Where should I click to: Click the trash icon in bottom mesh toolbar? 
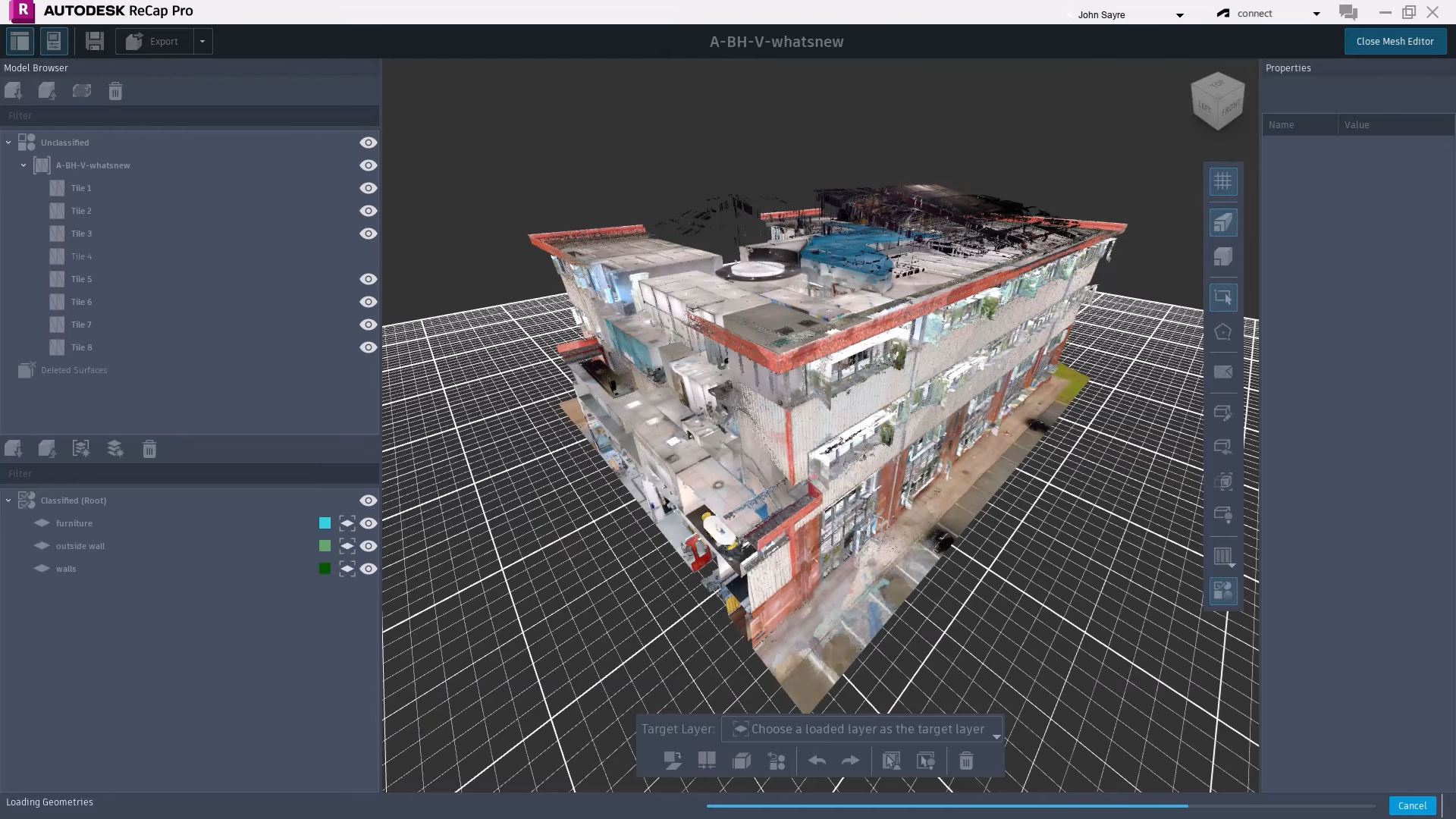tap(966, 761)
